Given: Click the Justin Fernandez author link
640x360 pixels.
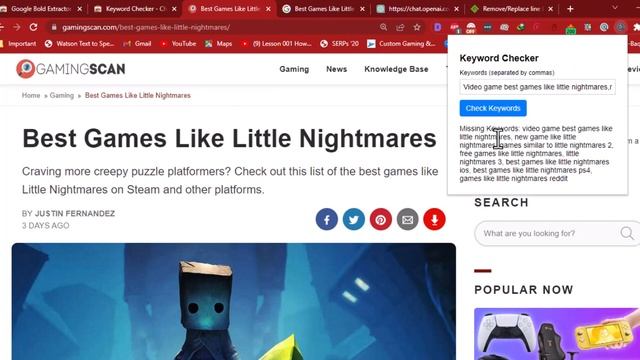Looking at the screenshot, I should point(75,213).
